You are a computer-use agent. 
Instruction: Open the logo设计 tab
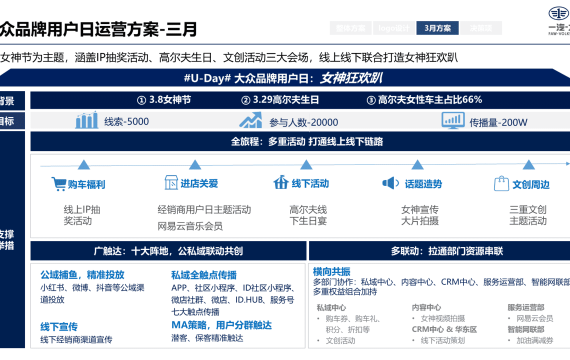pos(394,28)
